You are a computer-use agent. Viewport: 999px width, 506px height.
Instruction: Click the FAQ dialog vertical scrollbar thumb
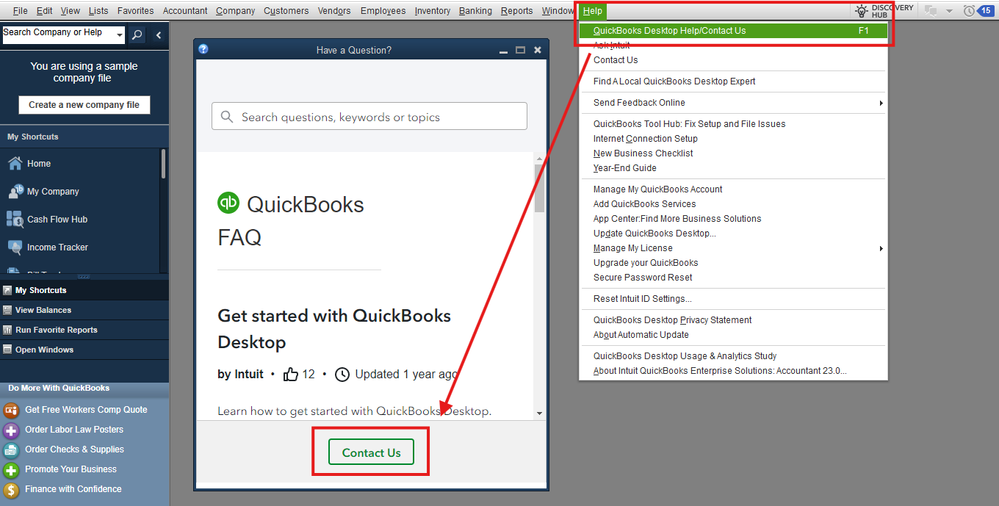click(x=540, y=188)
